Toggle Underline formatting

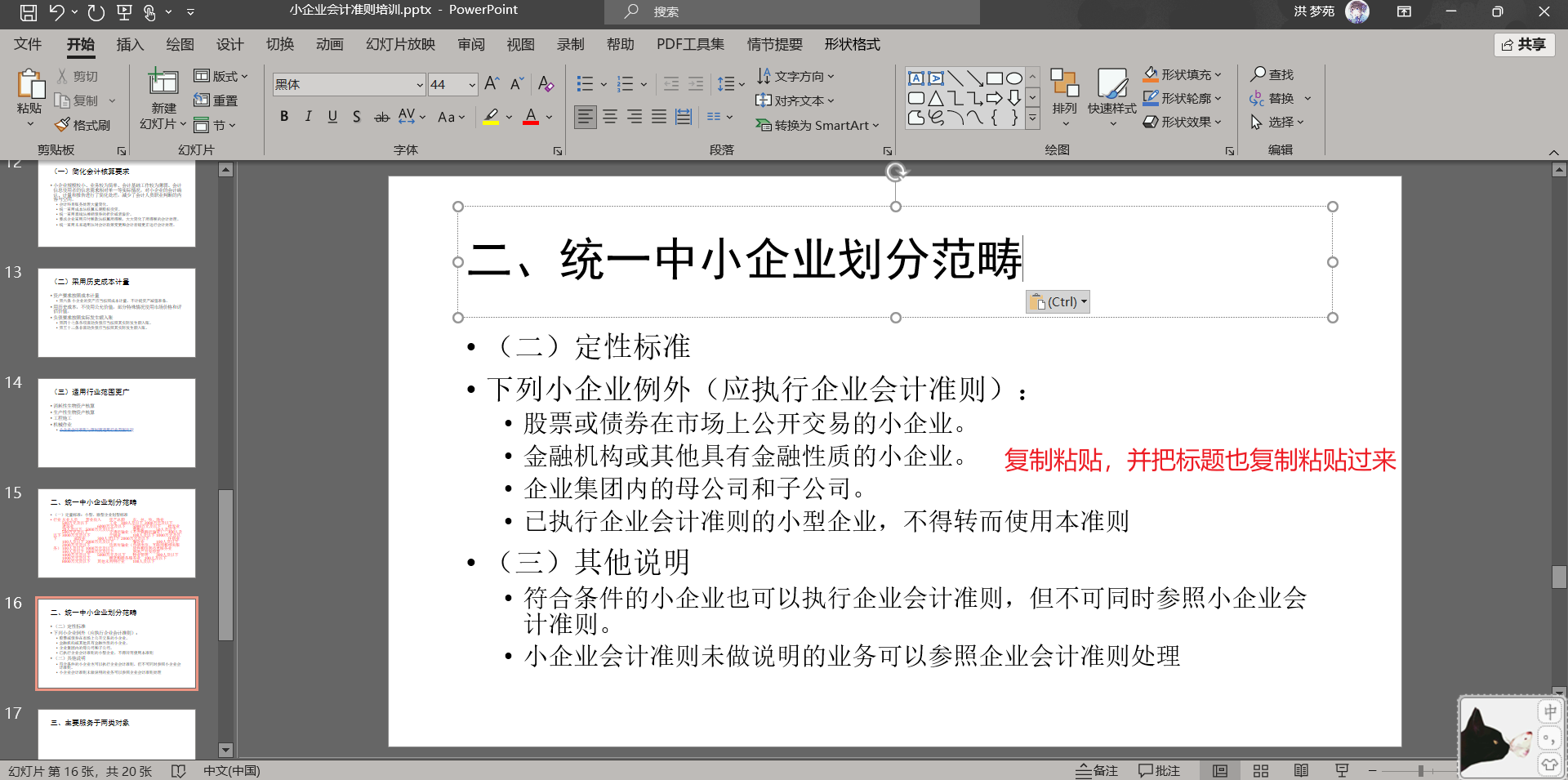(x=332, y=117)
